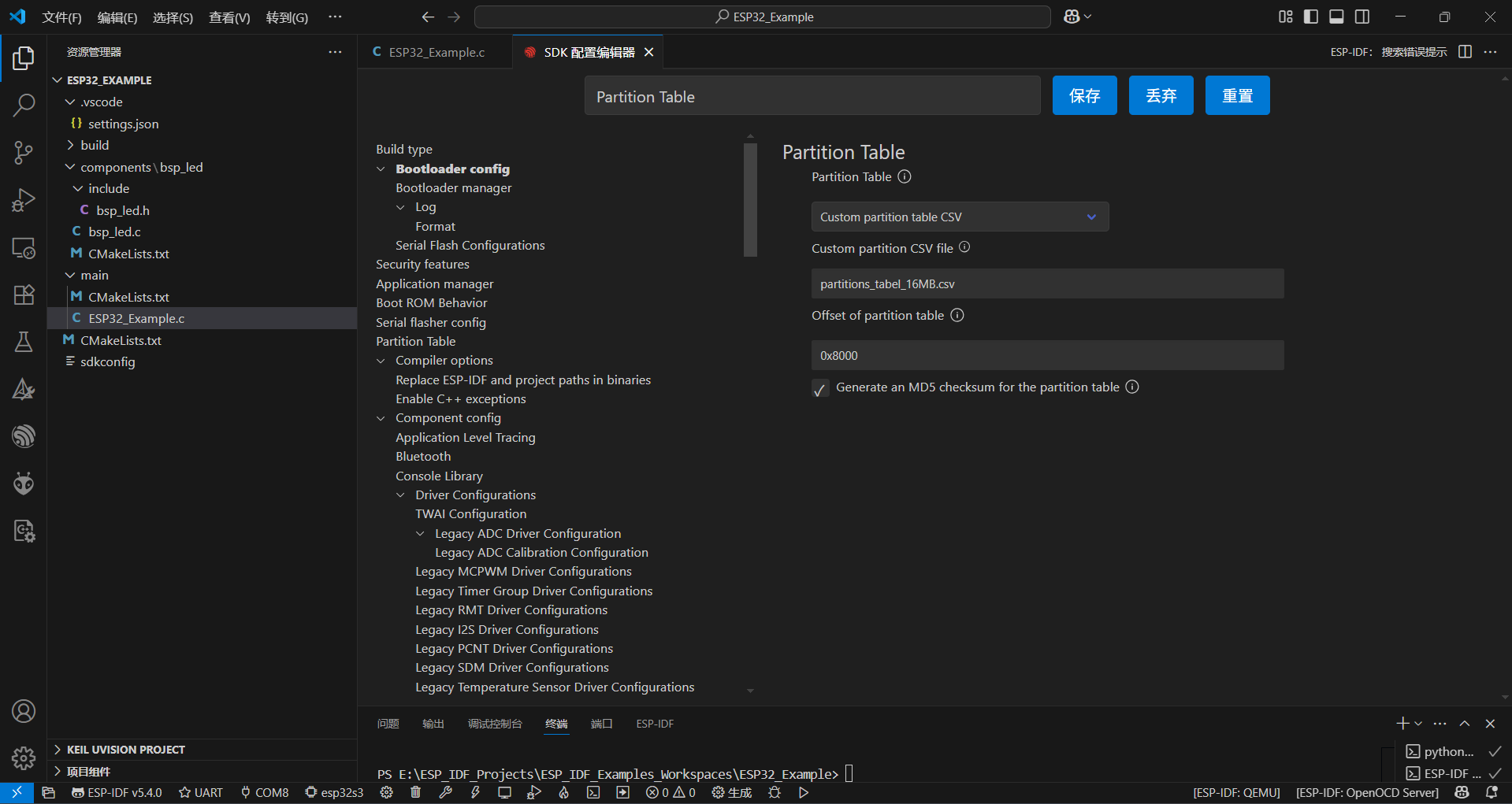Click the 重置 button
Screen dimensions: 1512x804
tap(1237, 95)
